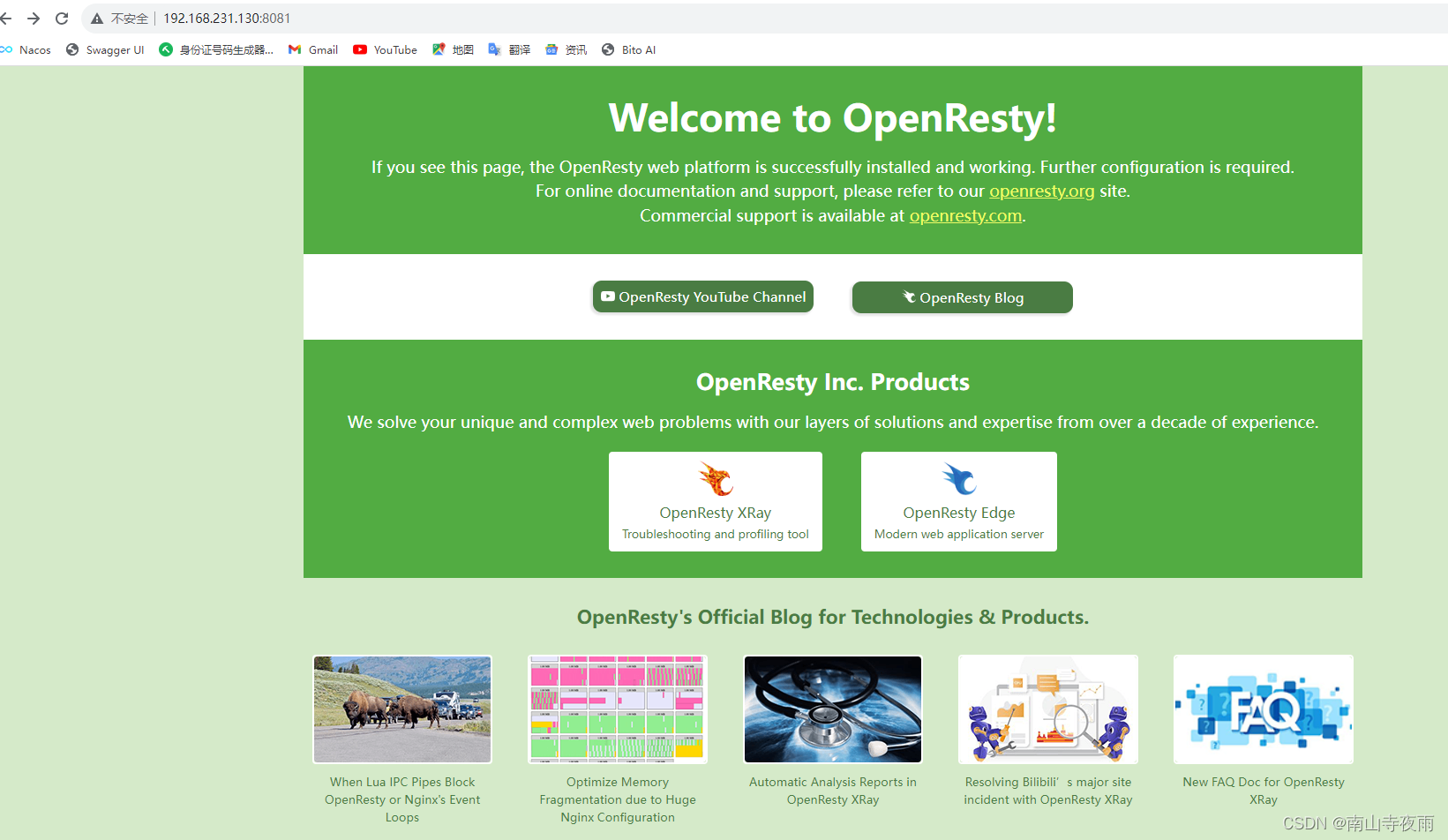
Task: Open When Lua IPC Pipes Block article
Action: pos(402,799)
